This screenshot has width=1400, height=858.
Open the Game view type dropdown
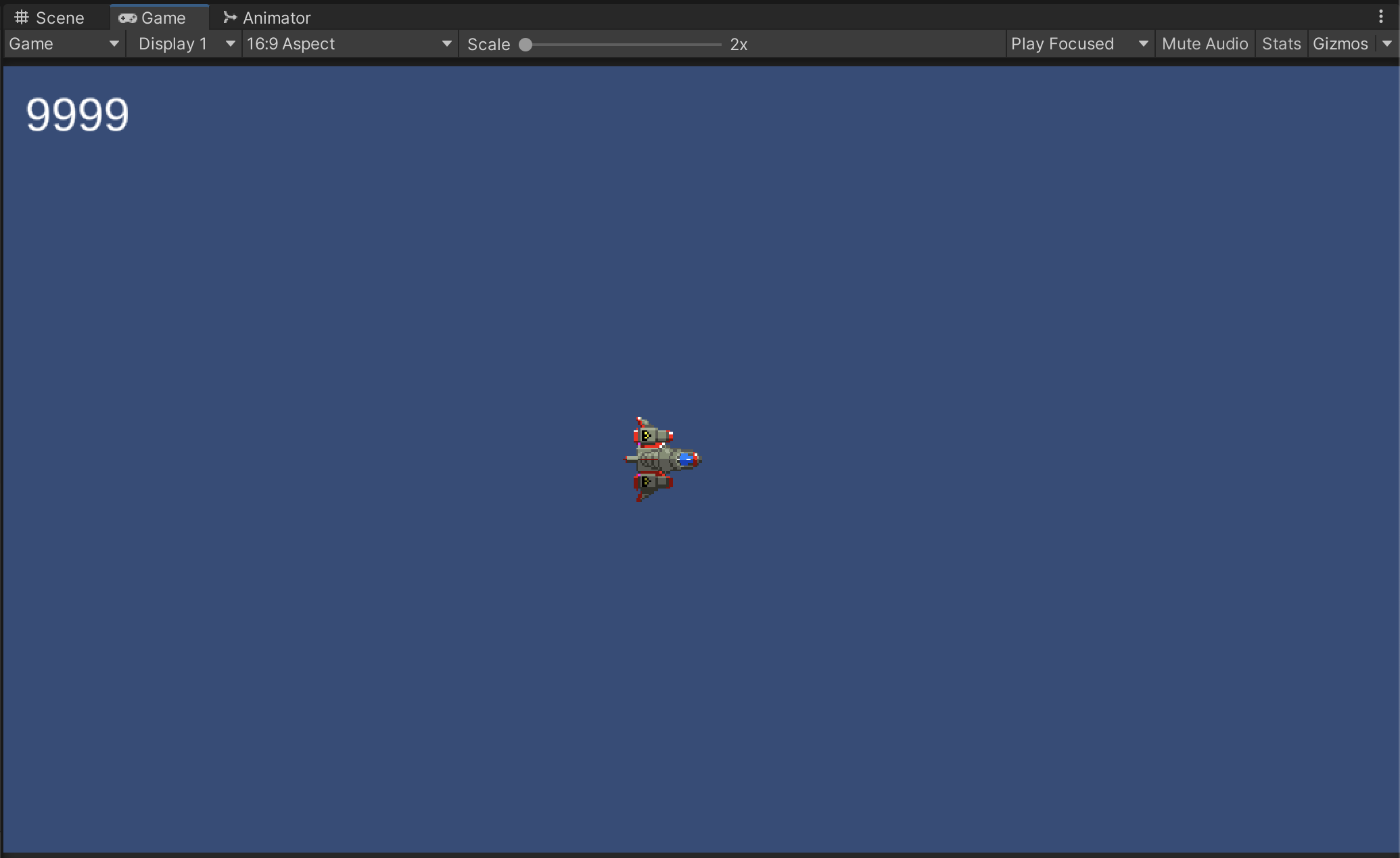pos(64,44)
